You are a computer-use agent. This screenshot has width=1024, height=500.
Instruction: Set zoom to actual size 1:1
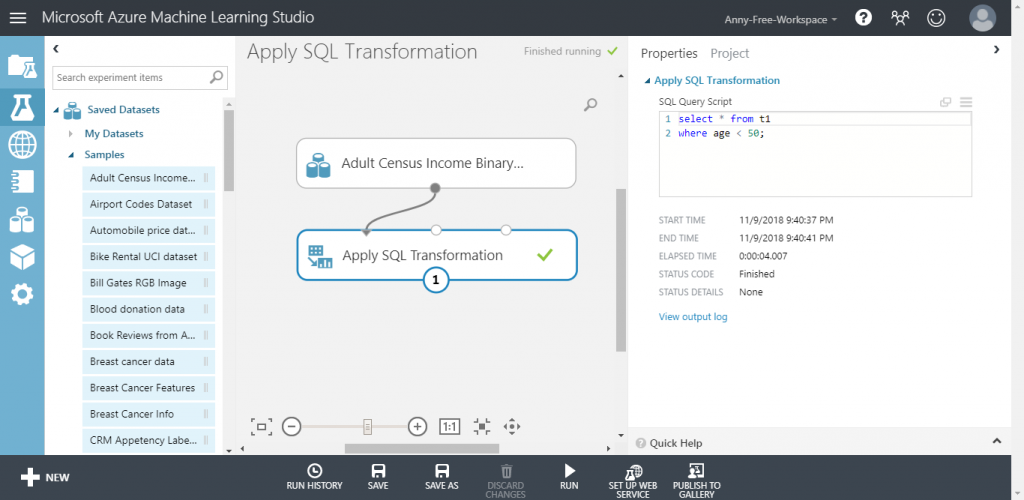tap(450, 427)
